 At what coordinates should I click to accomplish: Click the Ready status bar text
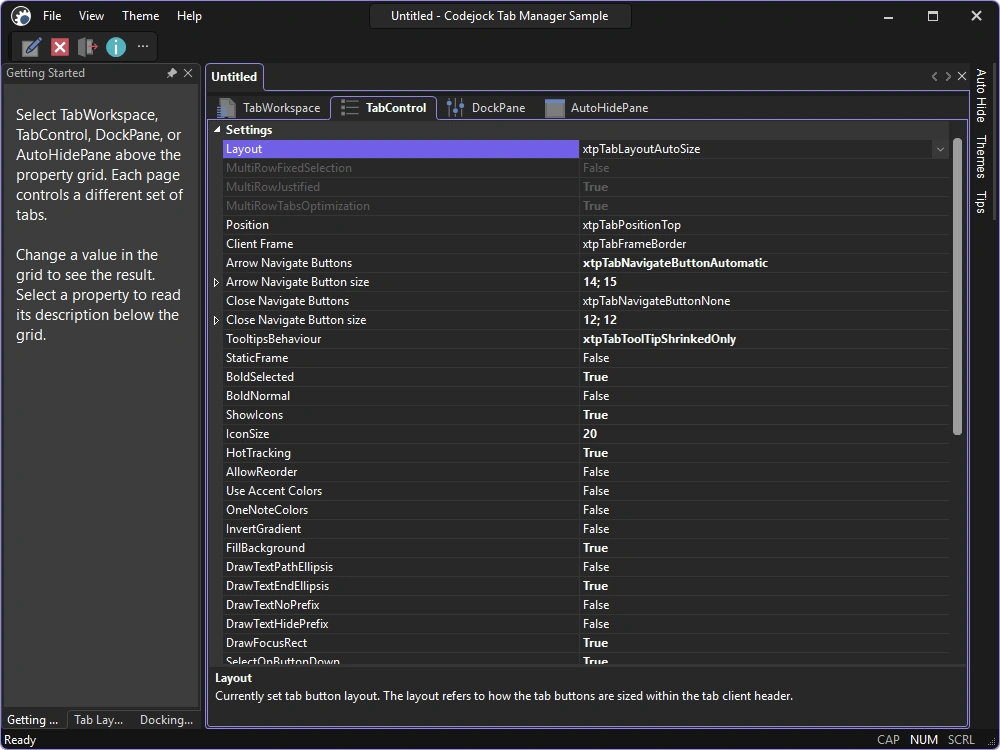click(x=20, y=740)
